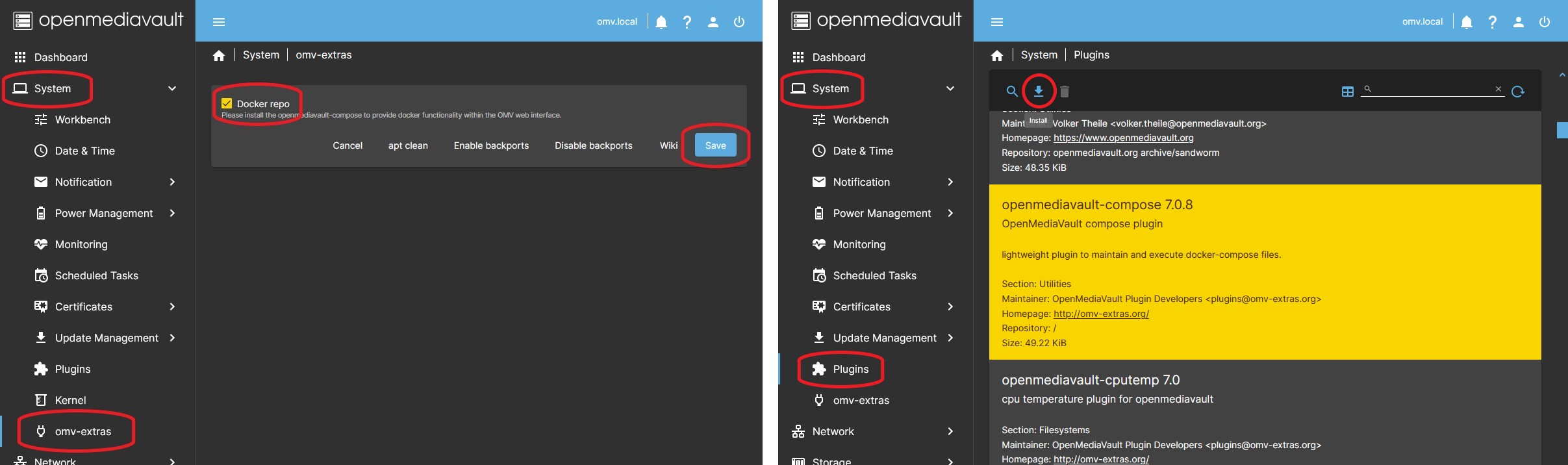Viewport: 1568px width, 465px height.
Task: Expand Certificates submenu in the Plugins page sidebar
Action: click(x=950, y=307)
